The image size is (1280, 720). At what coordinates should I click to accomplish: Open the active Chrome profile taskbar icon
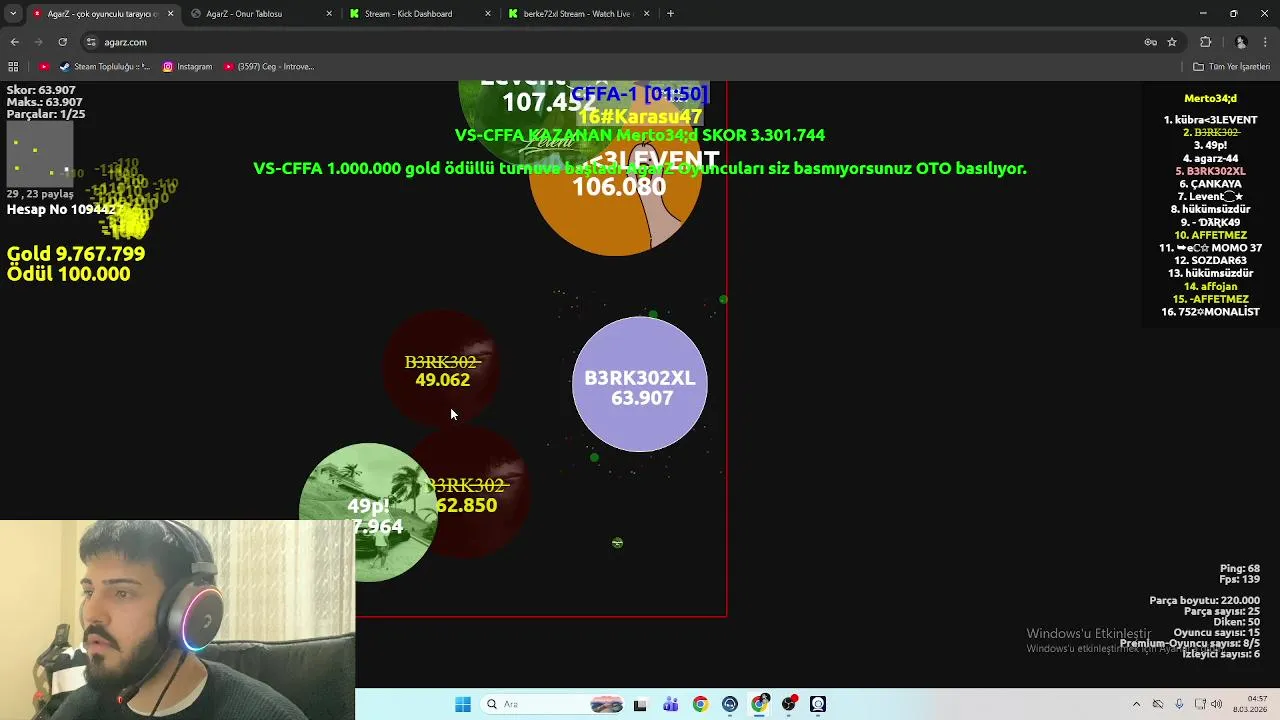point(760,704)
